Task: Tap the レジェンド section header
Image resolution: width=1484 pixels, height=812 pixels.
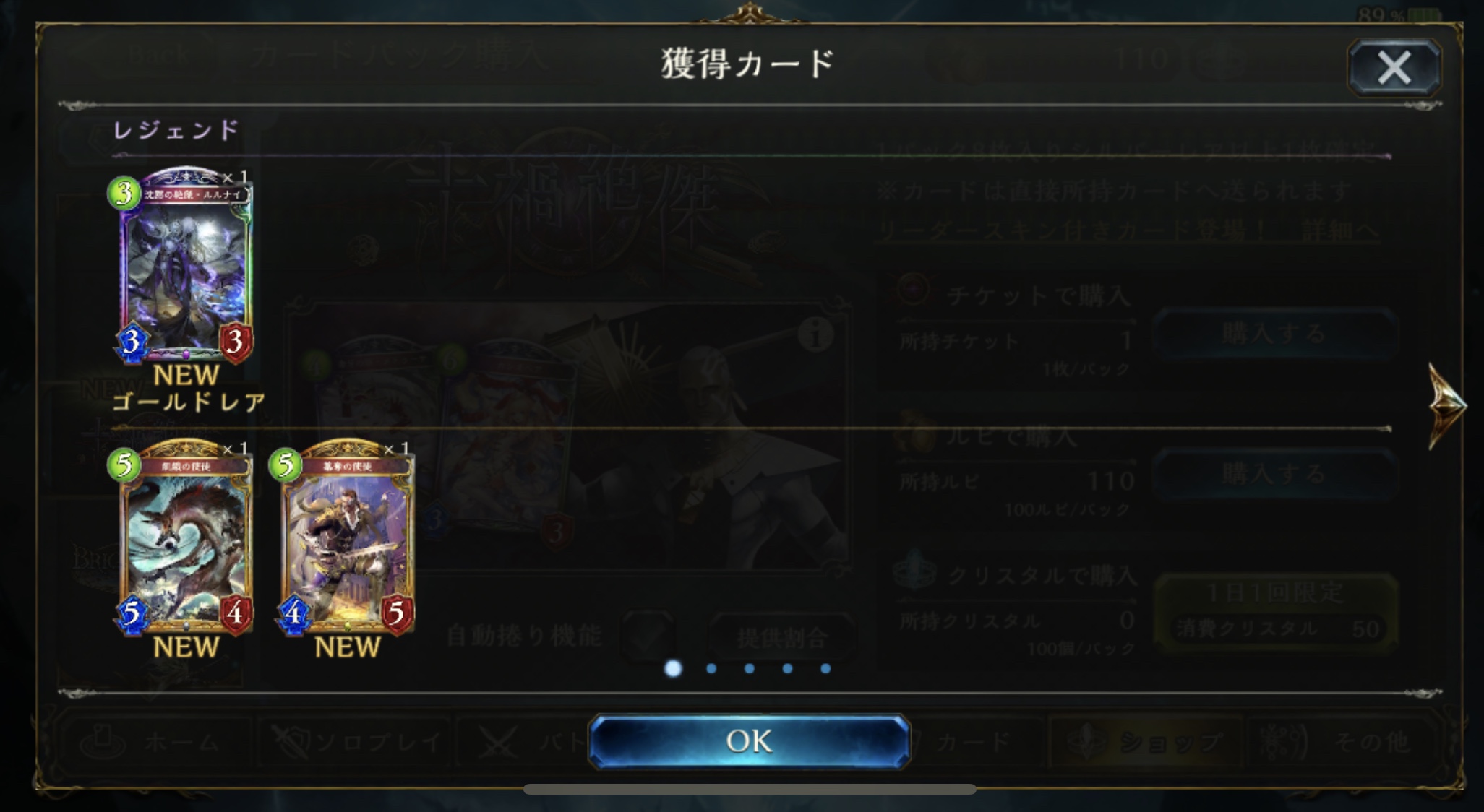Action: [x=176, y=130]
